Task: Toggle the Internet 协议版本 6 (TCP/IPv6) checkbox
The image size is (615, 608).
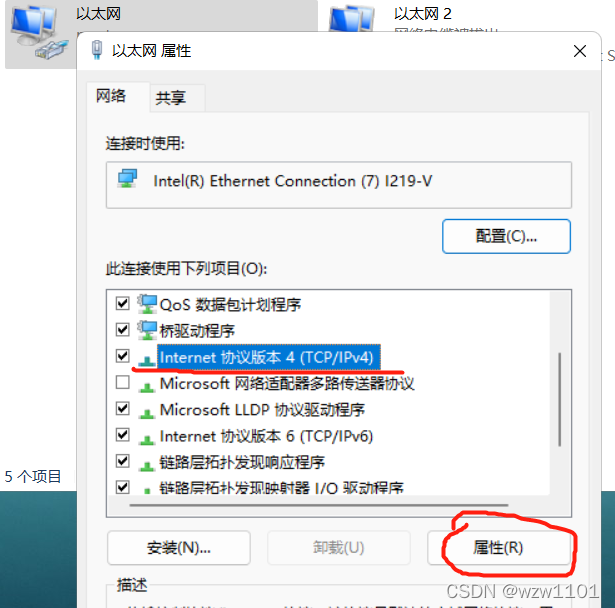Action: [x=123, y=435]
